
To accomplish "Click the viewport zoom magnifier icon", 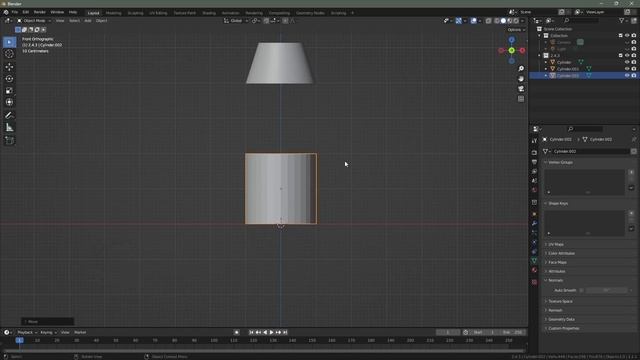I will (521, 69).
